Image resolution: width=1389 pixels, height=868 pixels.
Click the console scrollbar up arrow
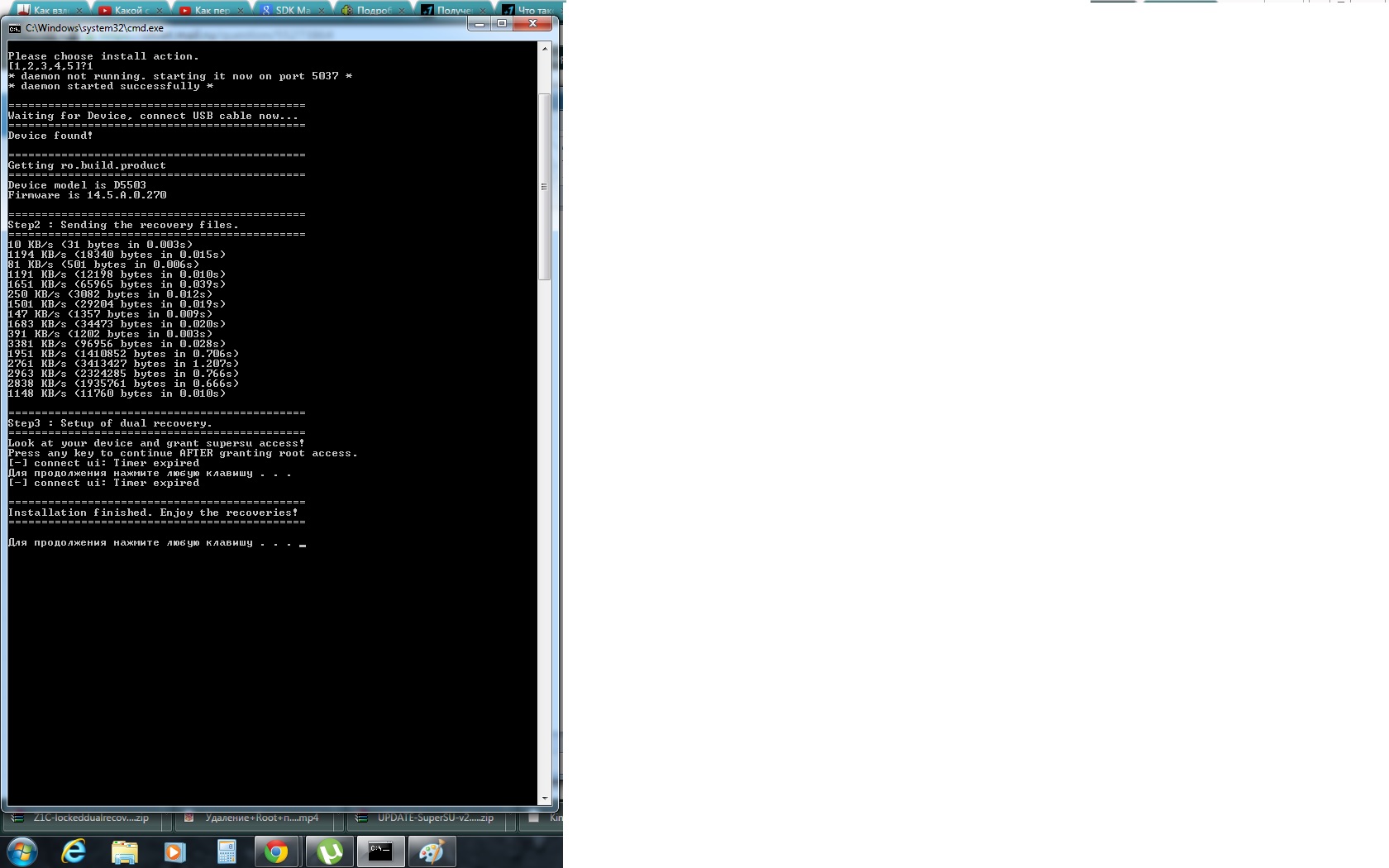tap(544, 49)
